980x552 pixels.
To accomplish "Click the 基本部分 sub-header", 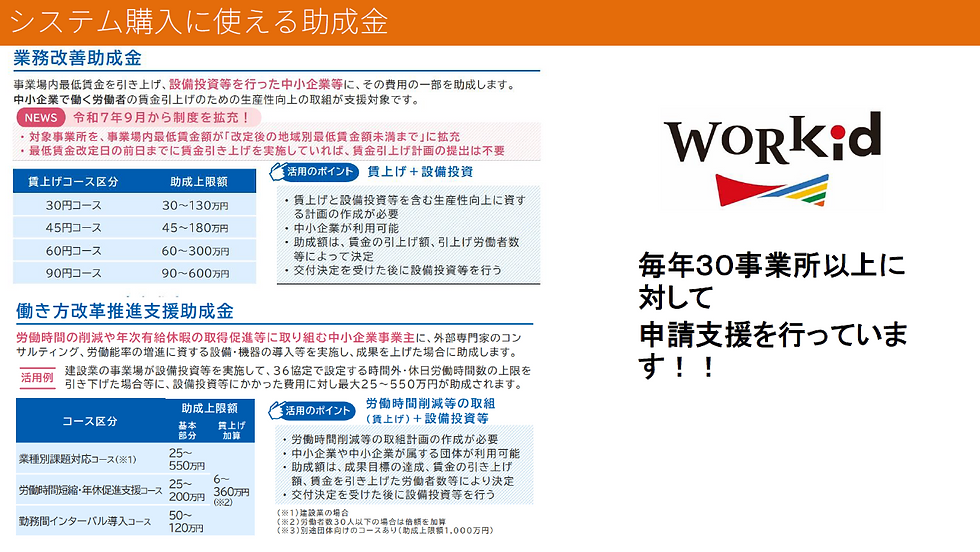I will pos(187,430).
